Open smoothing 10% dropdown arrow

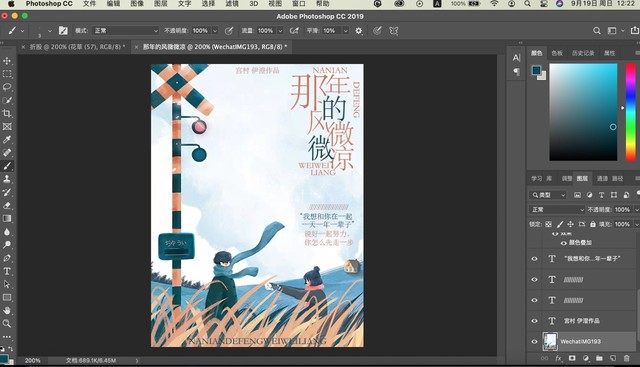coord(345,31)
